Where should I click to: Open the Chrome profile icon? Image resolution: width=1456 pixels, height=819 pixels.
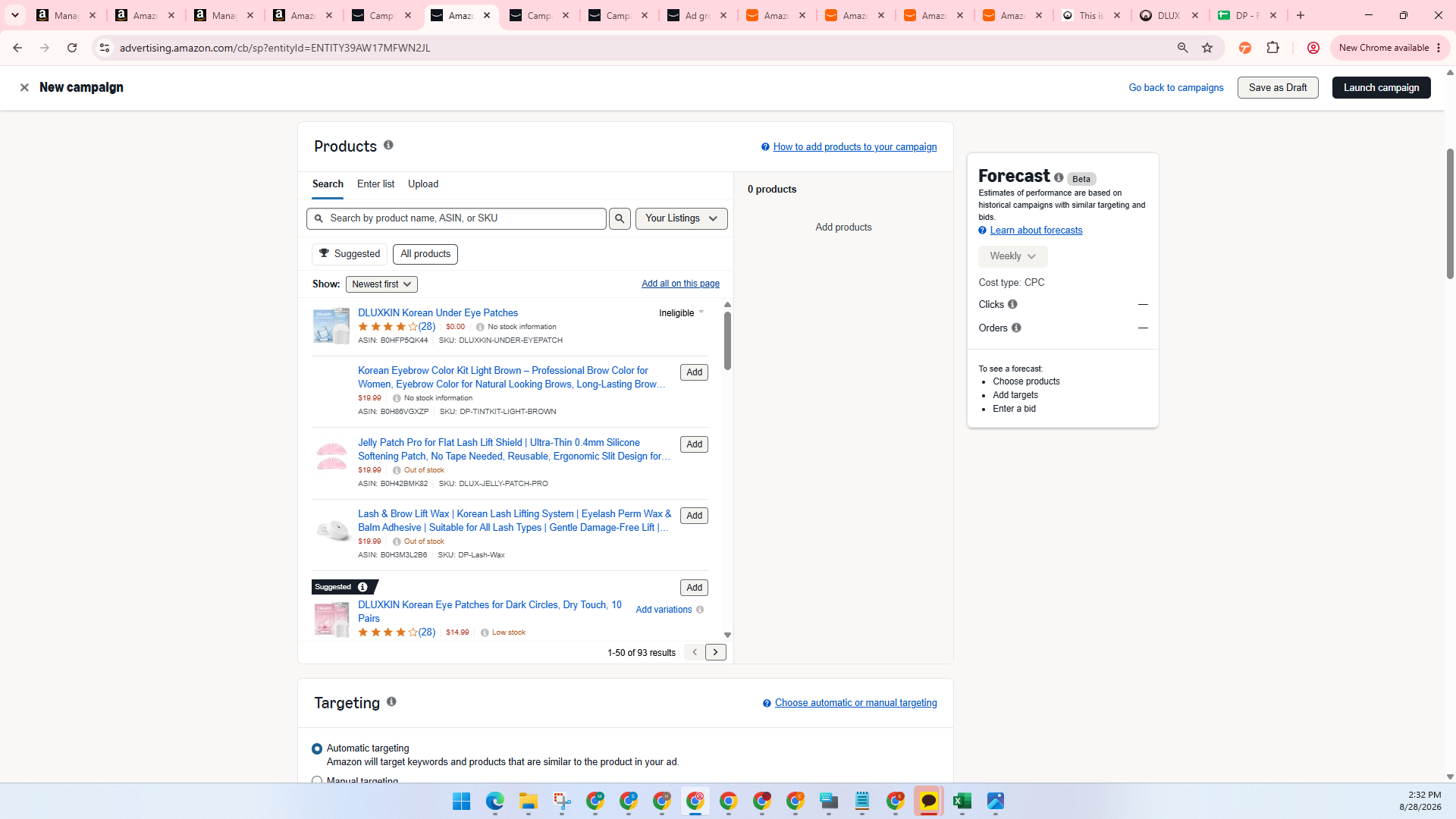(x=1313, y=48)
